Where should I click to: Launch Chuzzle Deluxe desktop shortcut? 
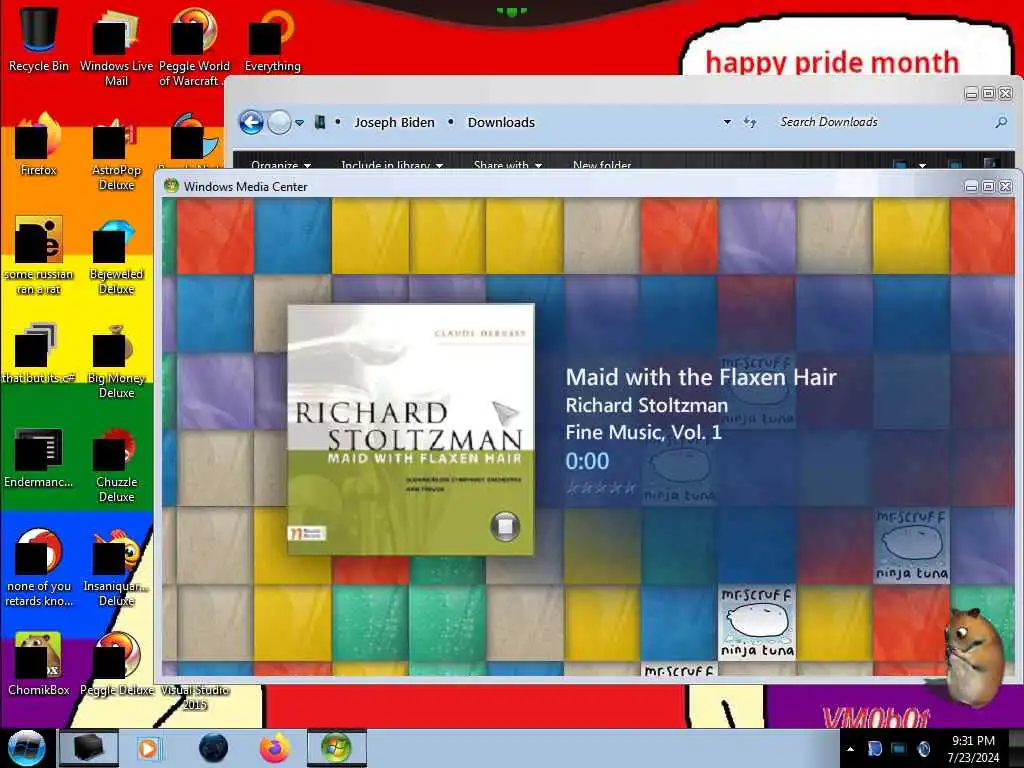tap(116, 464)
